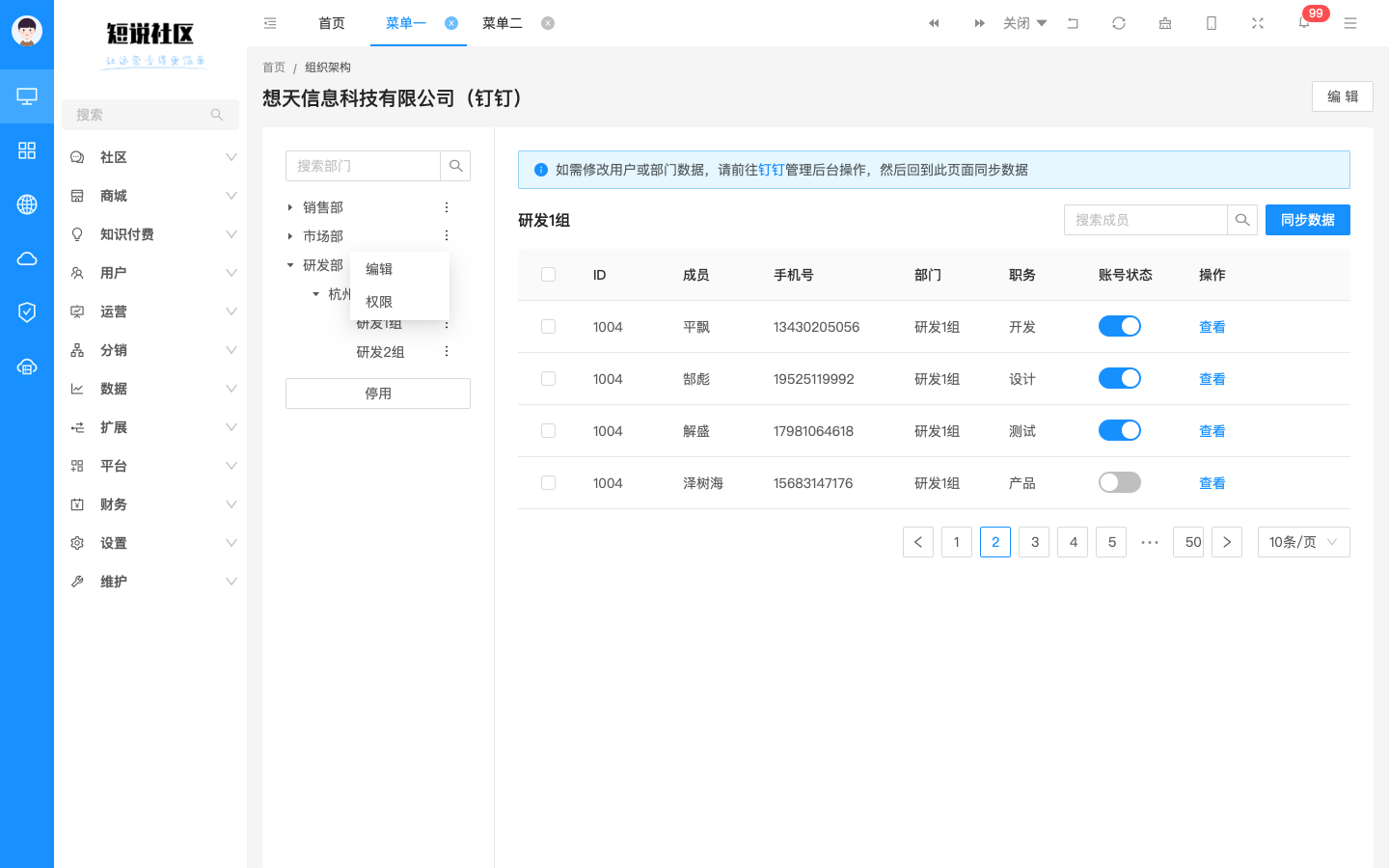
Task: Click the 同步数据 button
Action: 1307,220
